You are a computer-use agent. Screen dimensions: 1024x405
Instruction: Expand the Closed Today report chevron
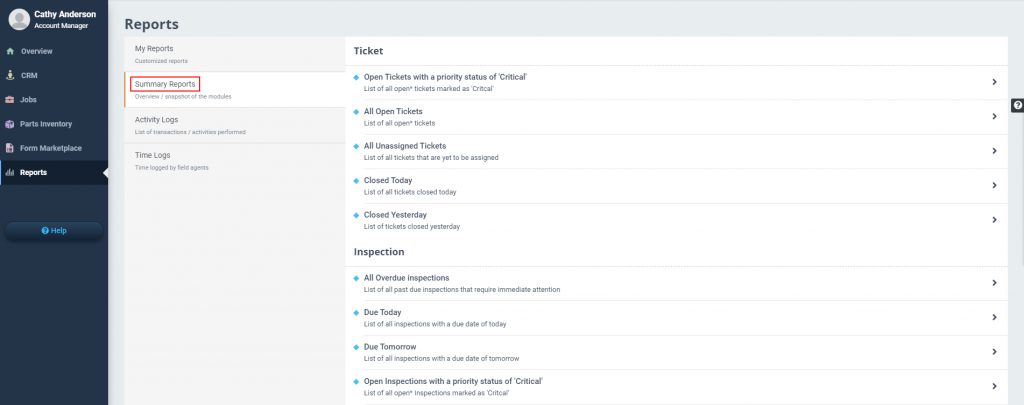point(994,185)
